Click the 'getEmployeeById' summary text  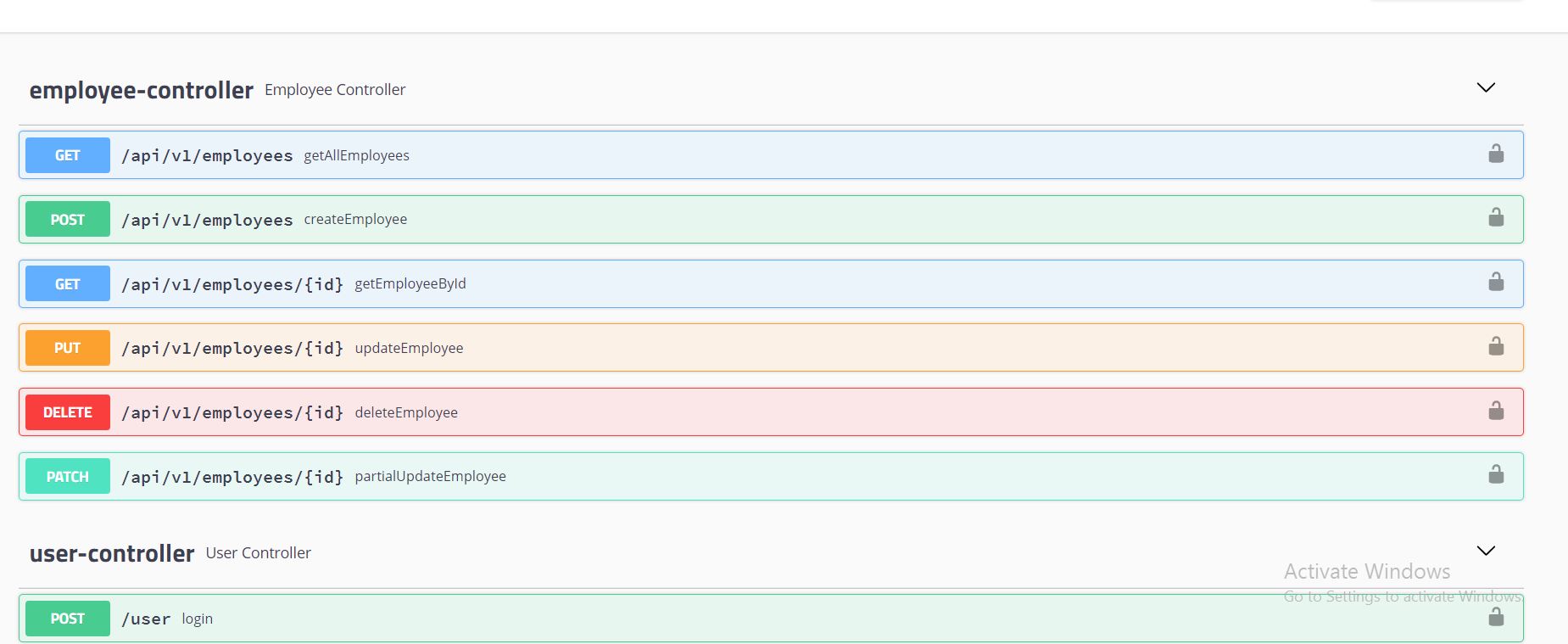click(x=410, y=283)
